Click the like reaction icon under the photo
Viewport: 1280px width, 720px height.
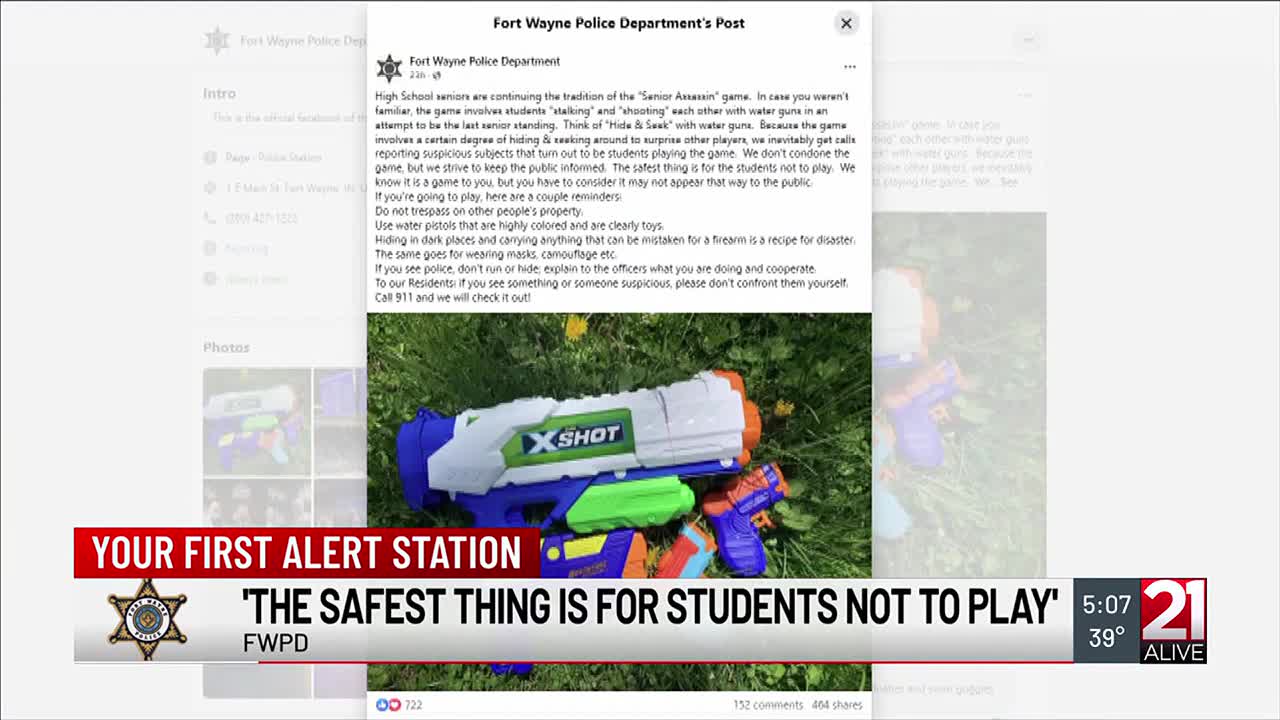coord(381,705)
